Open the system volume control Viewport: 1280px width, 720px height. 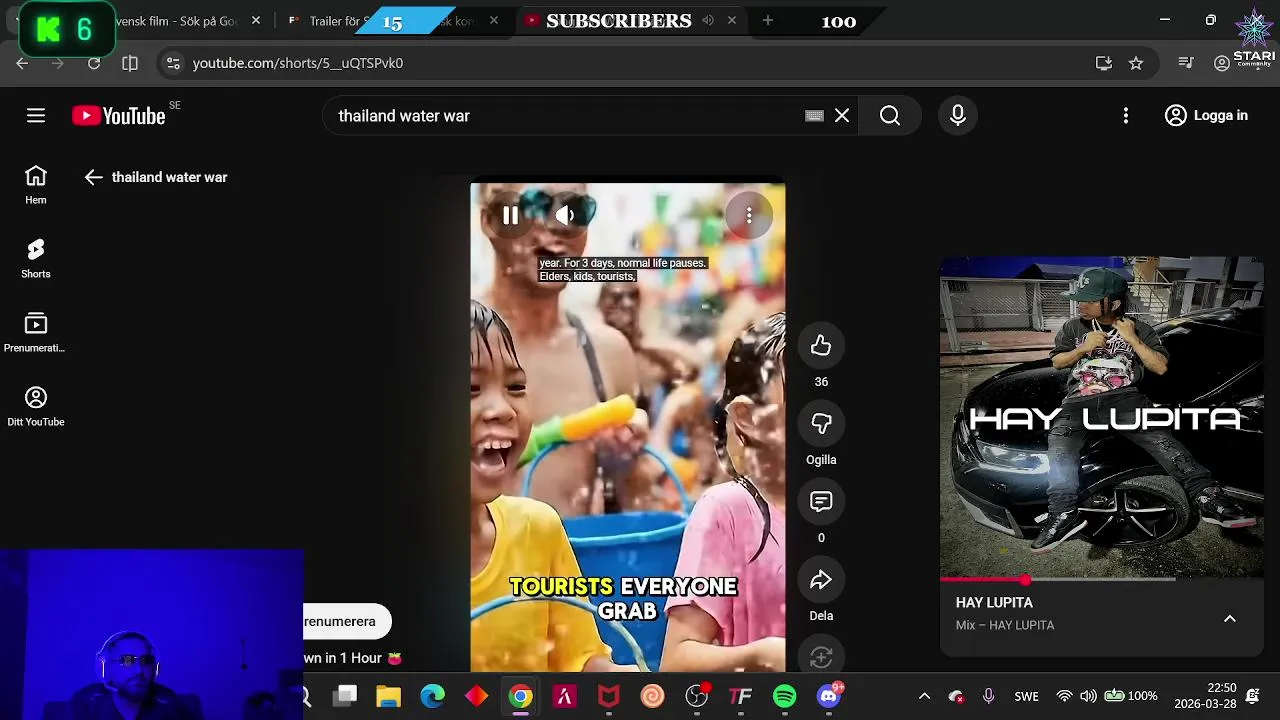tap(1088, 696)
